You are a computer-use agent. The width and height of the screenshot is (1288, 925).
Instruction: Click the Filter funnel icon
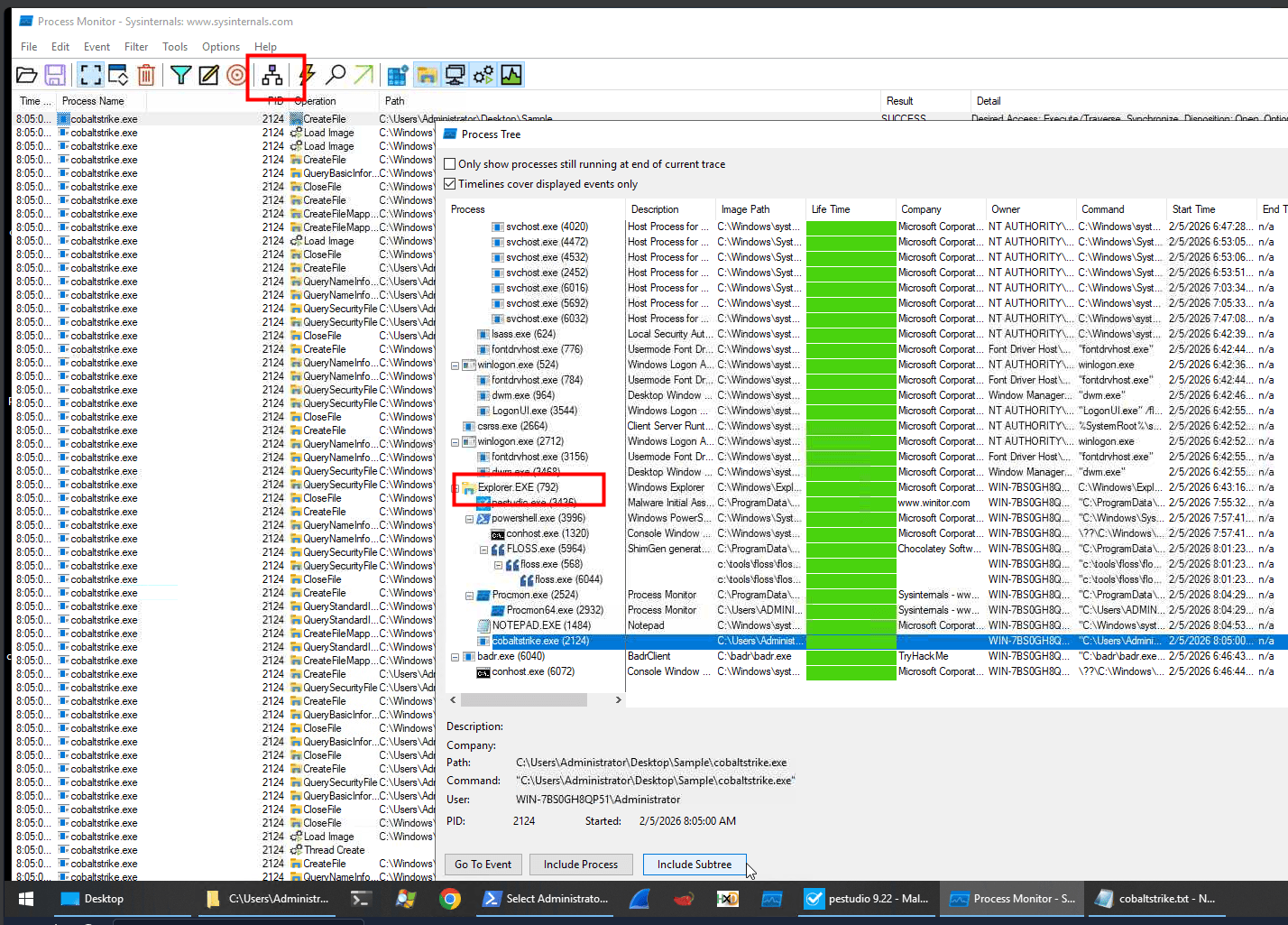(180, 76)
